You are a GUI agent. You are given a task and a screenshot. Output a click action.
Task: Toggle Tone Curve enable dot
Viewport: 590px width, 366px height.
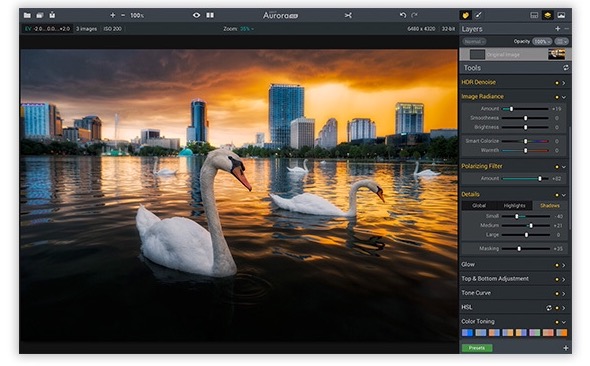(557, 294)
